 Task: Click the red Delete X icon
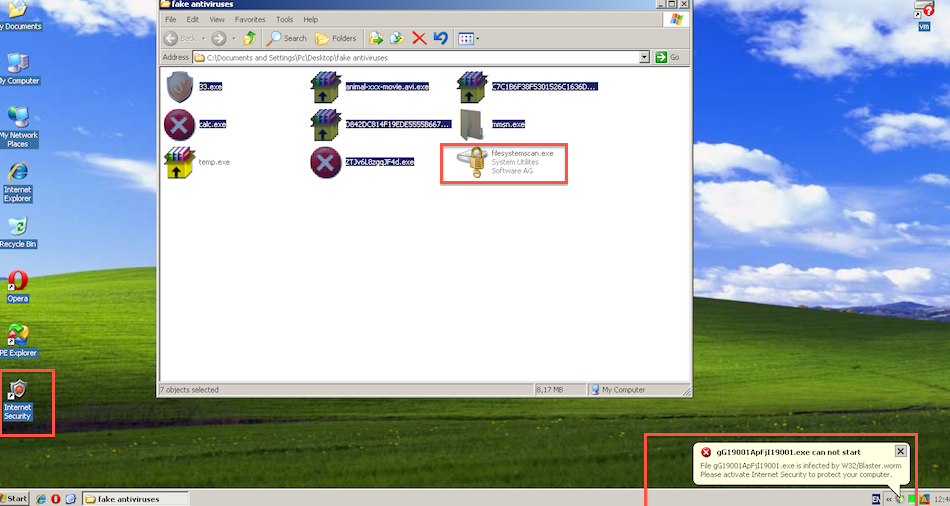click(419, 38)
